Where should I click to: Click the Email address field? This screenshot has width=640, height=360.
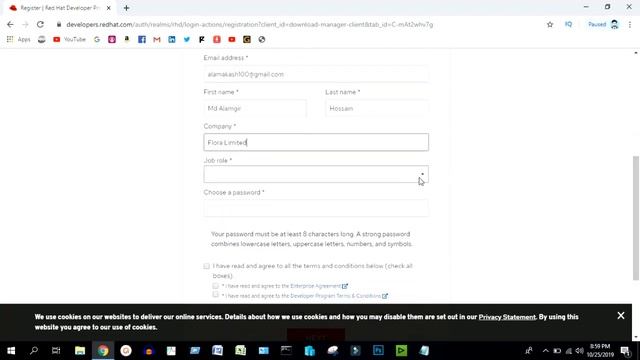click(x=316, y=74)
